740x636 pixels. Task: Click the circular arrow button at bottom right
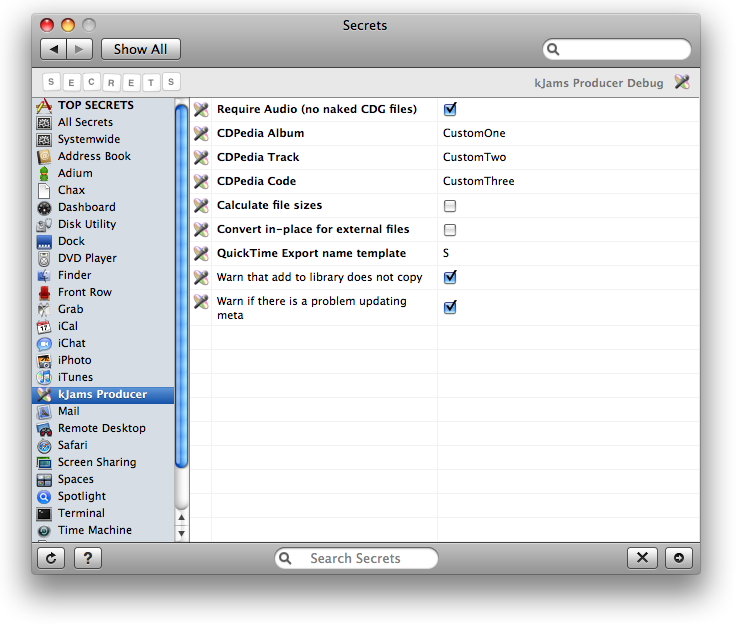point(679,558)
